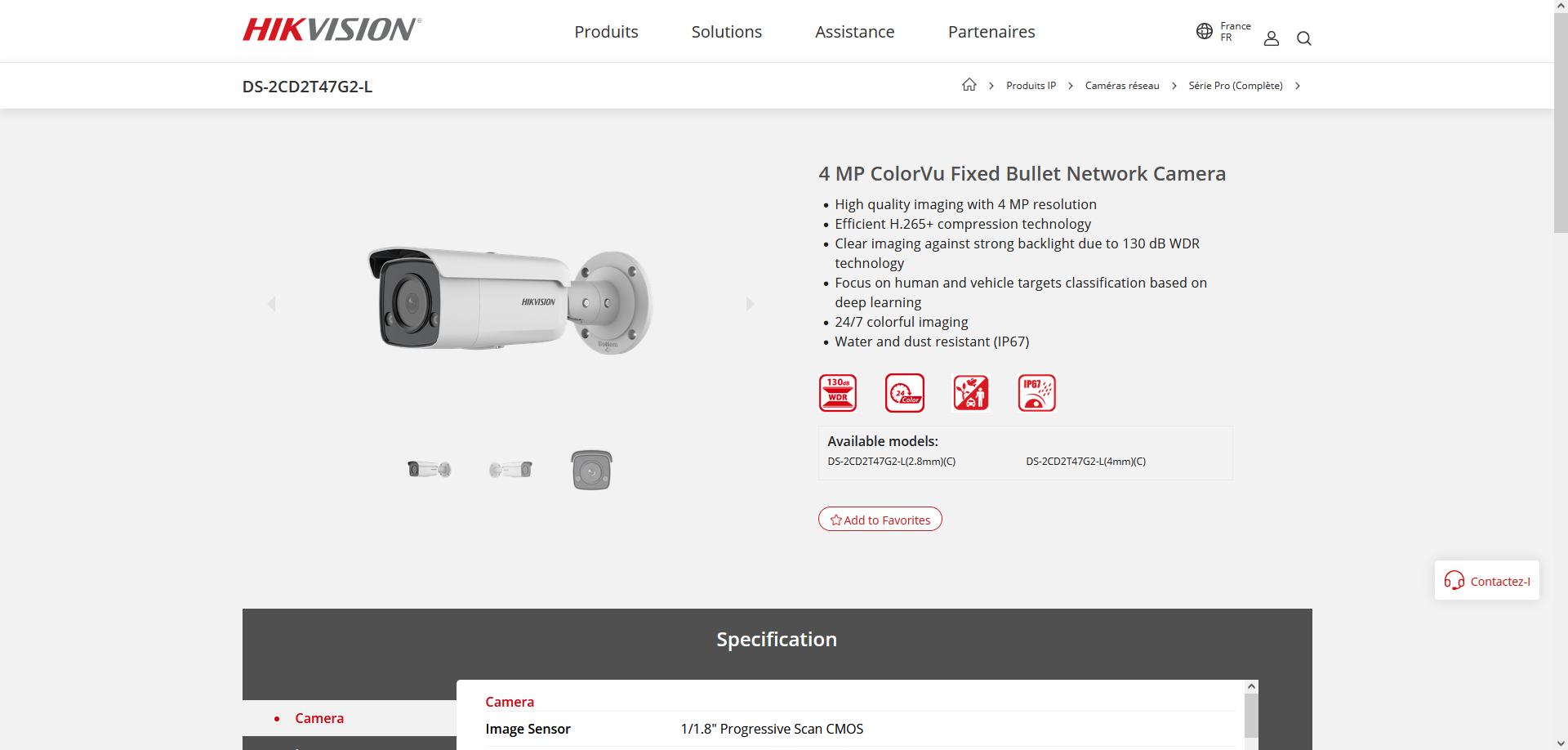Click the human and vehicle detection icon
Image resolution: width=1568 pixels, height=750 pixels.
(x=971, y=393)
